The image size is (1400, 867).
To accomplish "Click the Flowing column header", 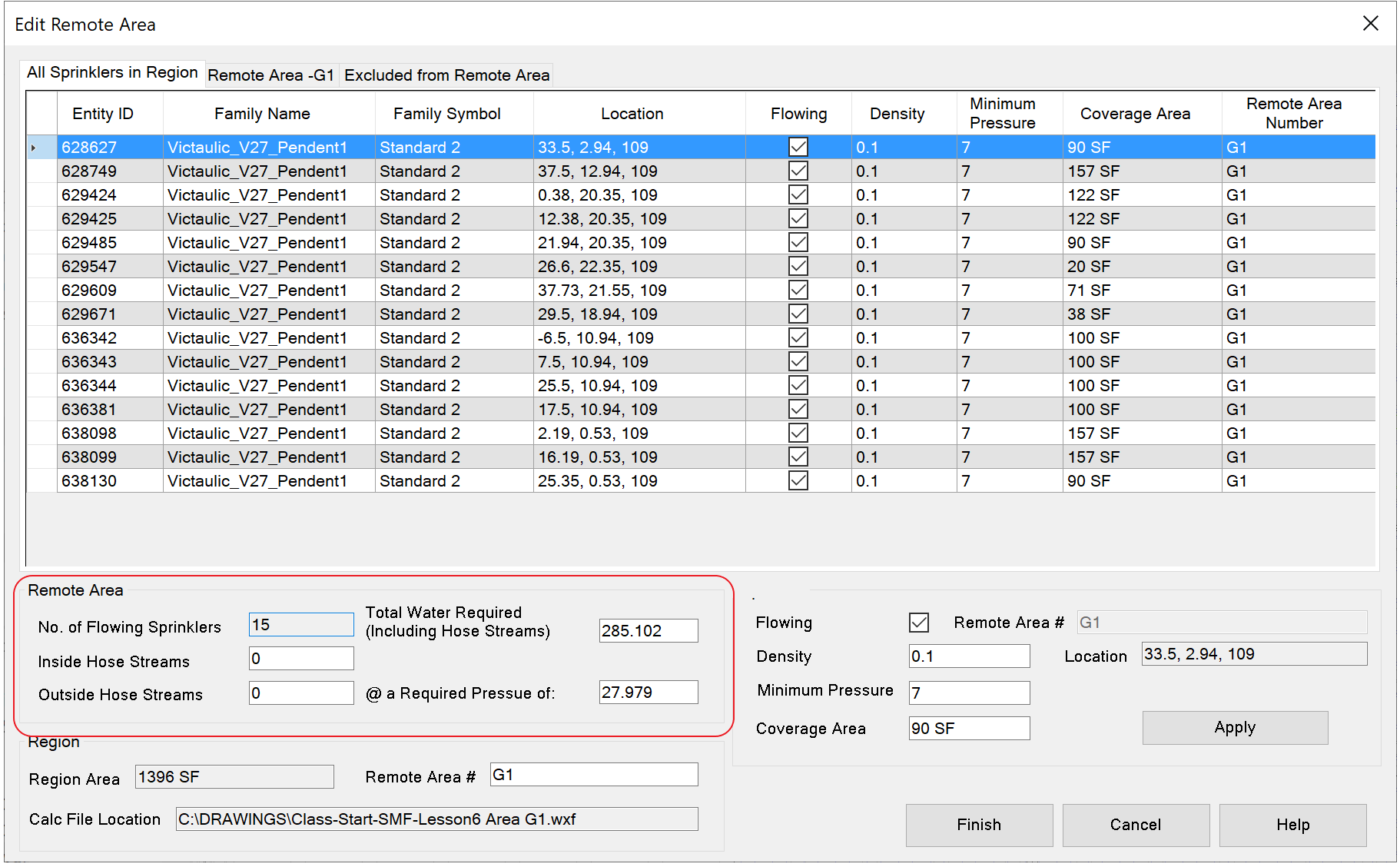I will coord(798,114).
